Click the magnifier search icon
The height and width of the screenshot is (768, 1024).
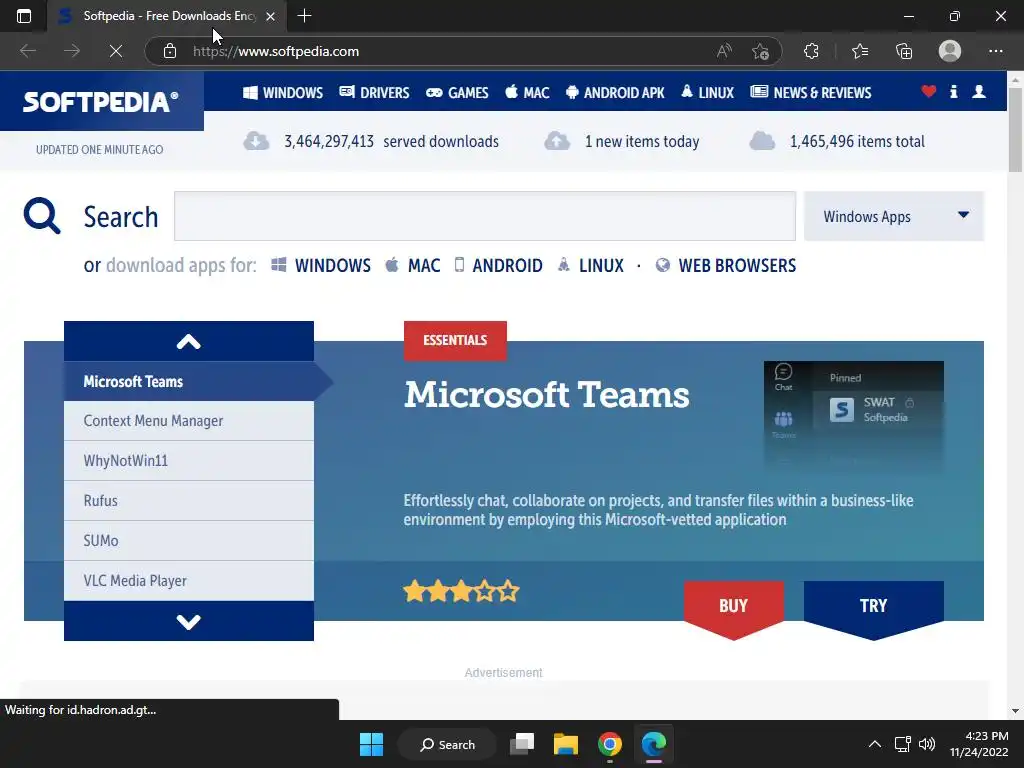pyautogui.click(x=42, y=216)
